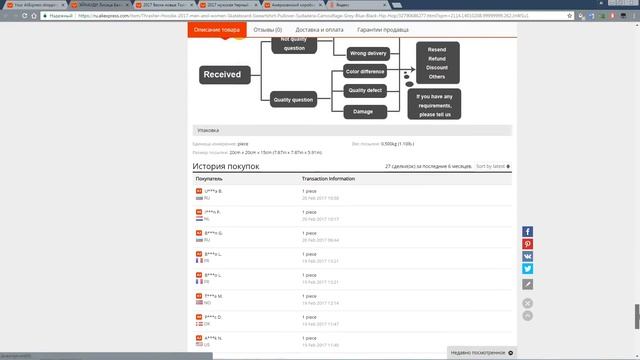Tweet this product with the Twitter icon
The height and width of the screenshot is (360, 640).
point(527,269)
